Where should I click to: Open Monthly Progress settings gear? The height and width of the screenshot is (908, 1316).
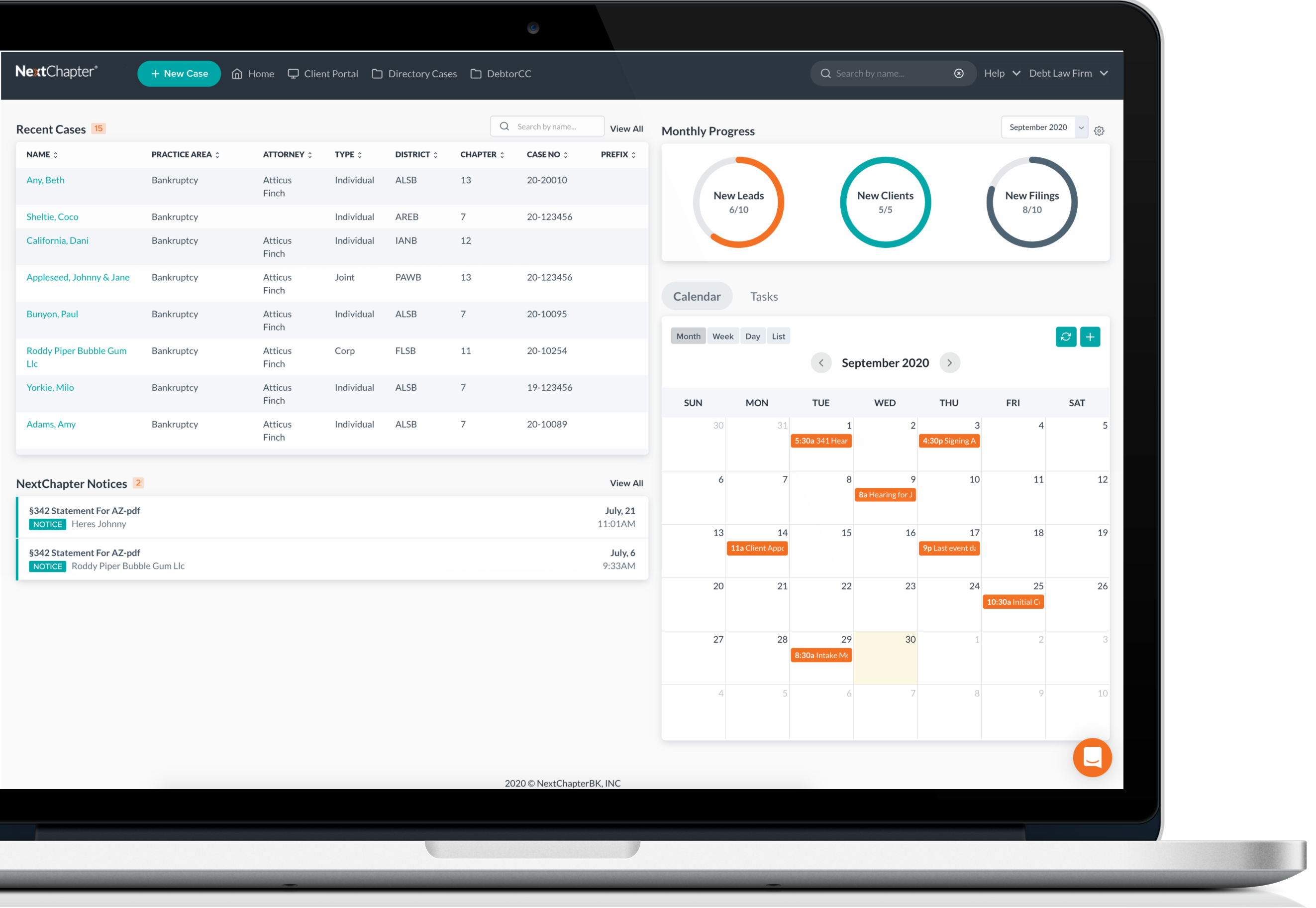point(1099,131)
